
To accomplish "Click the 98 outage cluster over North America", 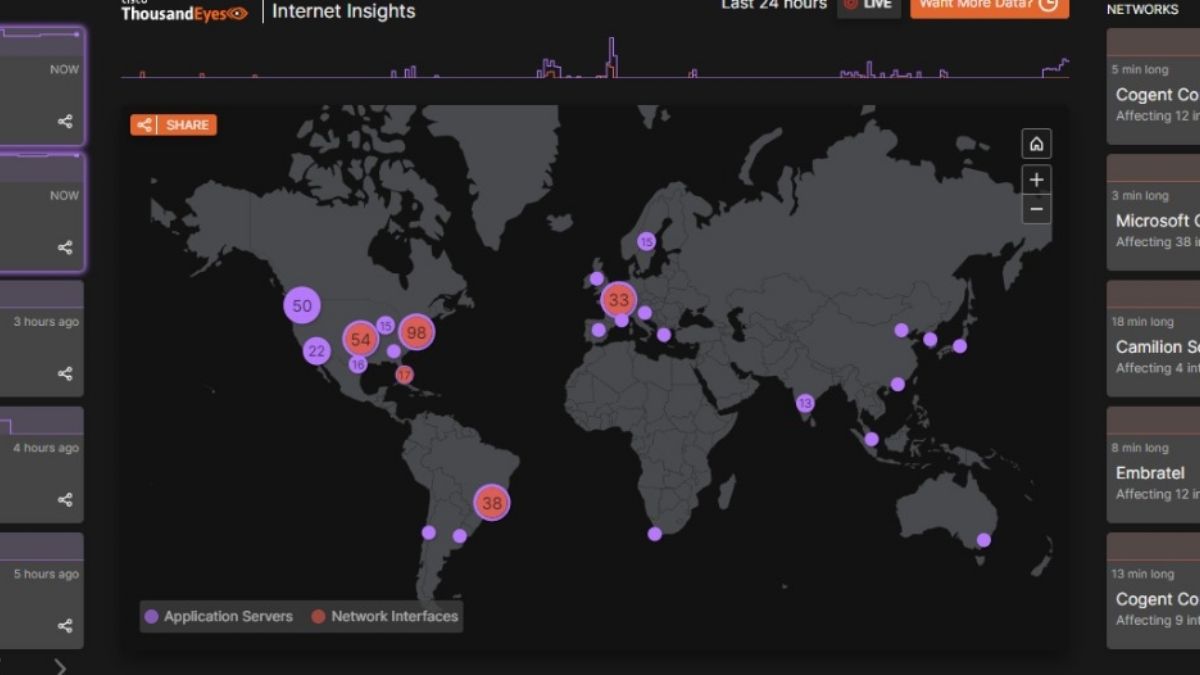I will coord(416,333).
